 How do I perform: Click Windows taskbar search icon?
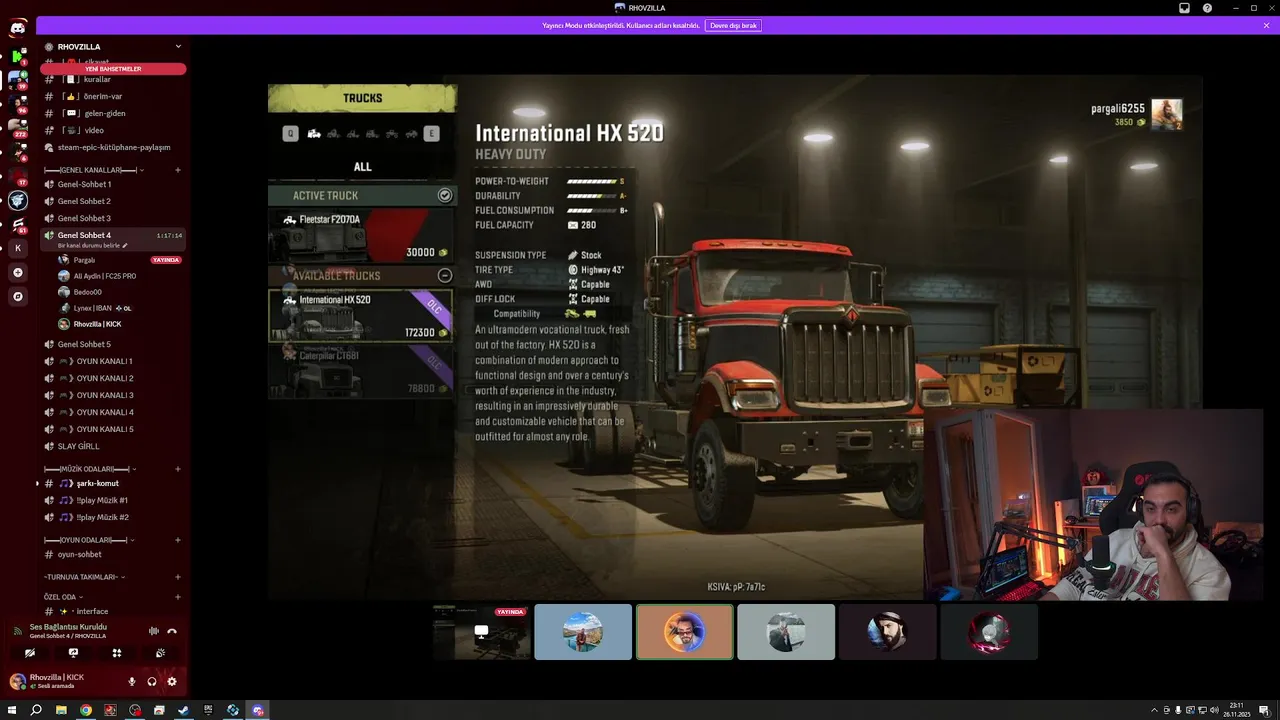(x=36, y=710)
